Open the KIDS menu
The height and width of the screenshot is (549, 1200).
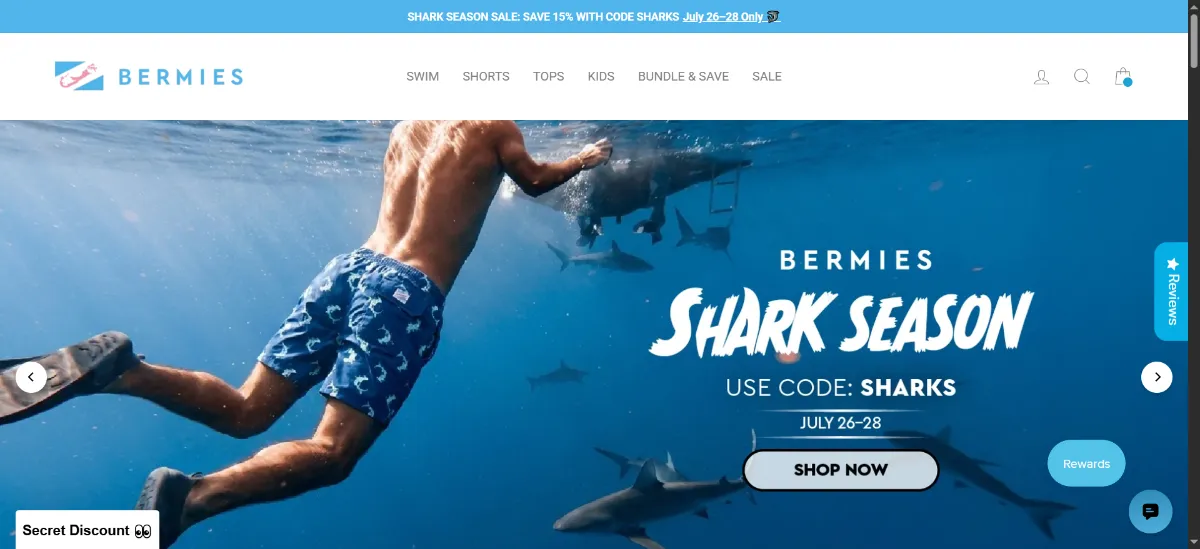[x=601, y=77]
